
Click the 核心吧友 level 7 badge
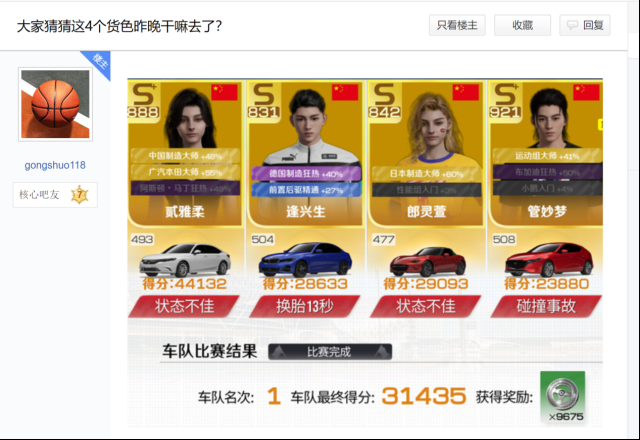click(55, 195)
